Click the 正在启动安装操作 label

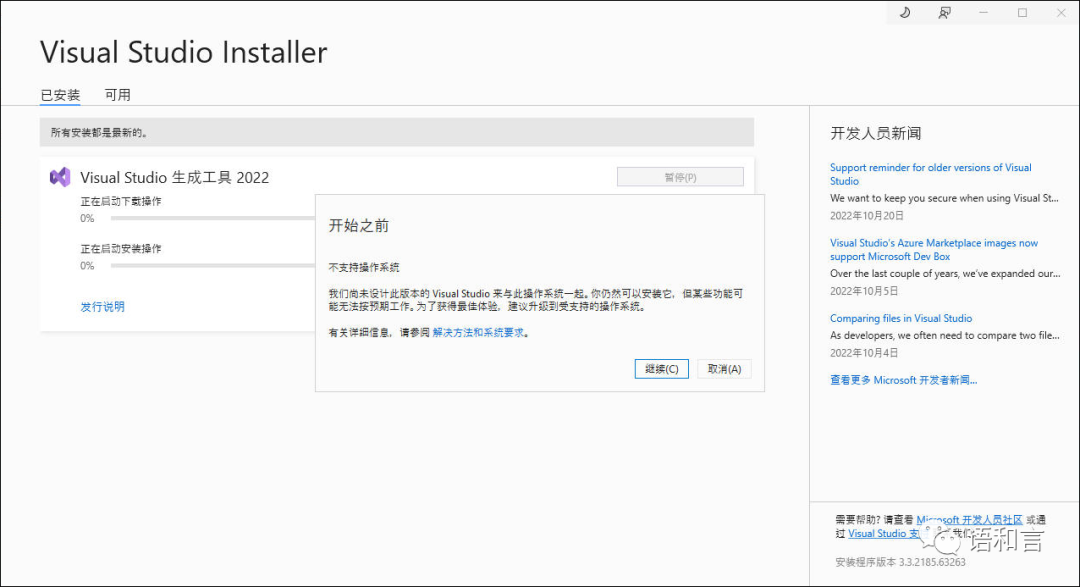click(121, 249)
